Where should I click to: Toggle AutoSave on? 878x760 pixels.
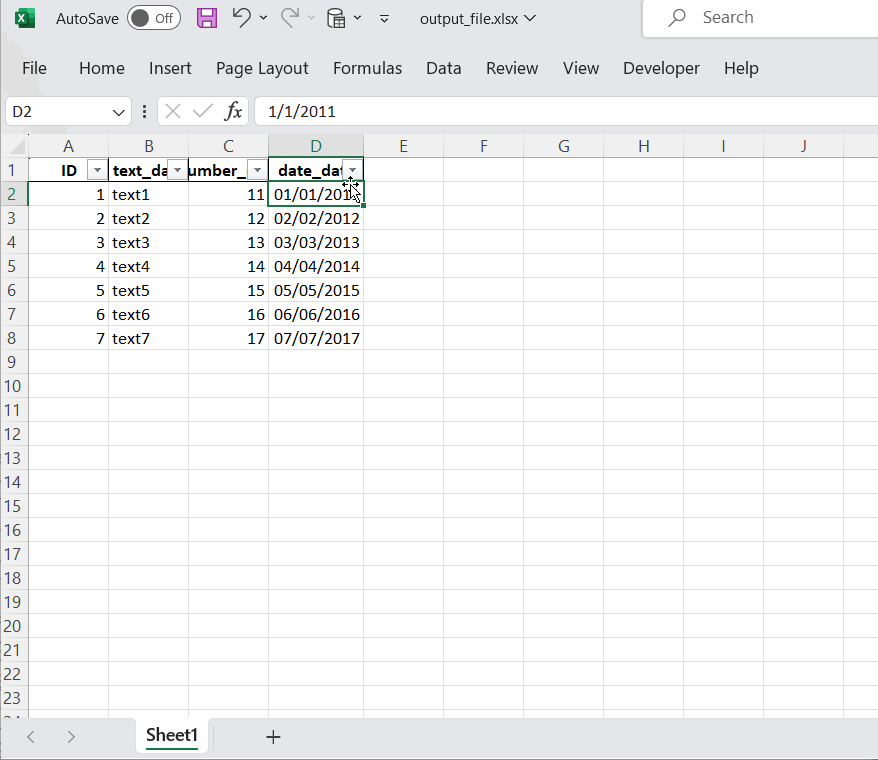point(153,17)
